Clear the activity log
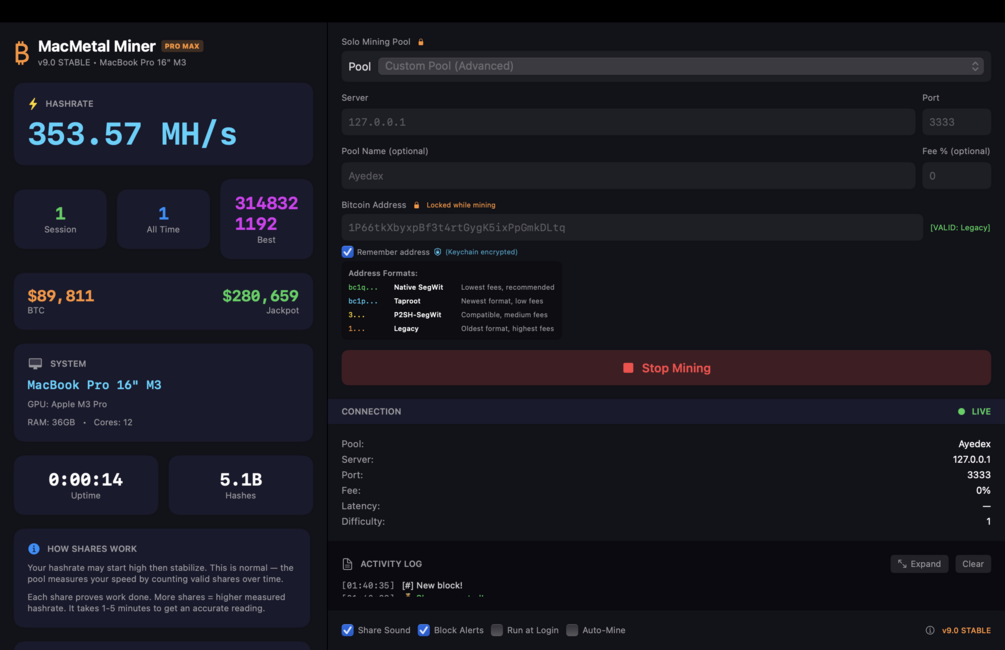 click(x=973, y=564)
